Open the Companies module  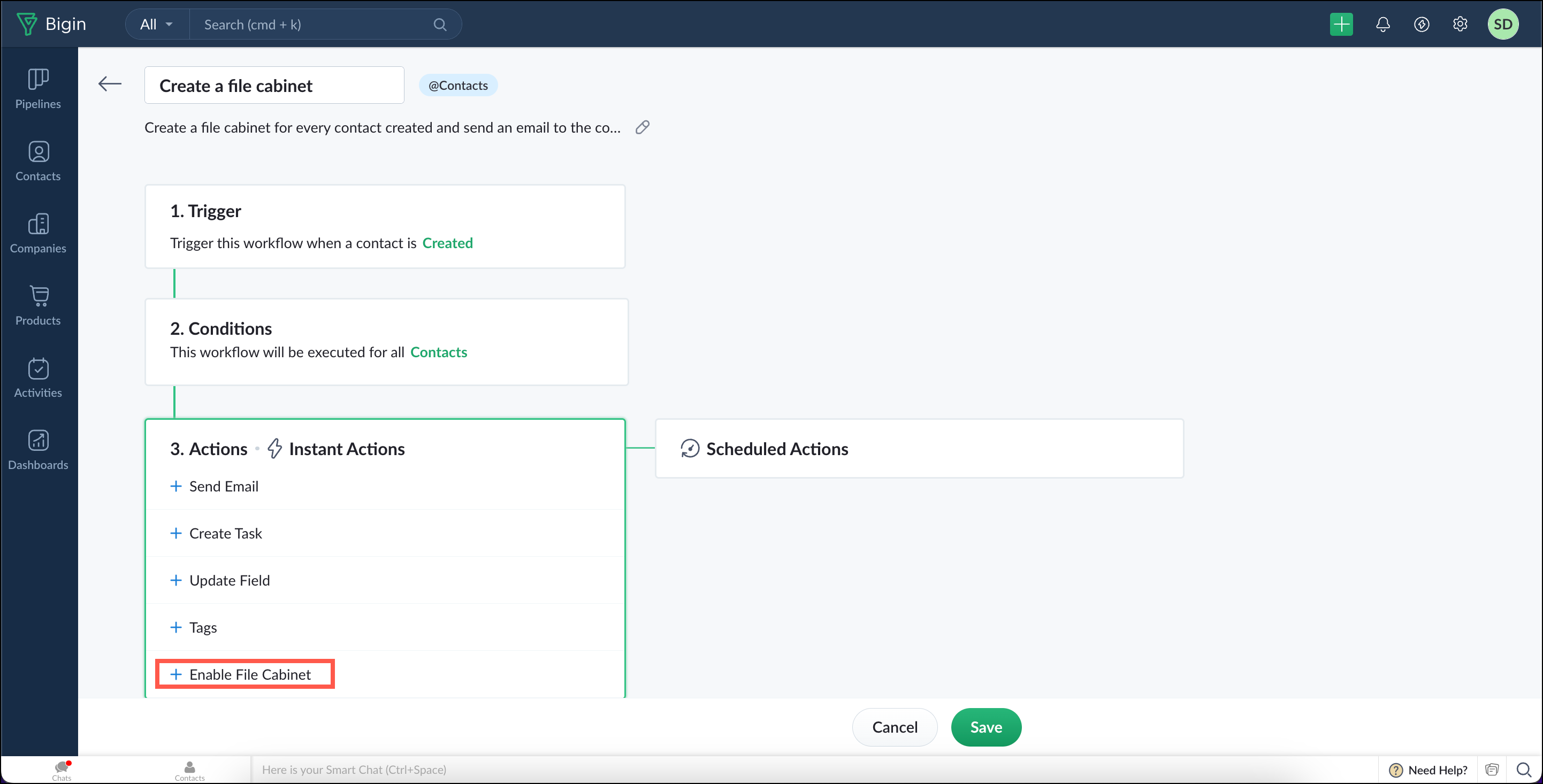[38, 233]
